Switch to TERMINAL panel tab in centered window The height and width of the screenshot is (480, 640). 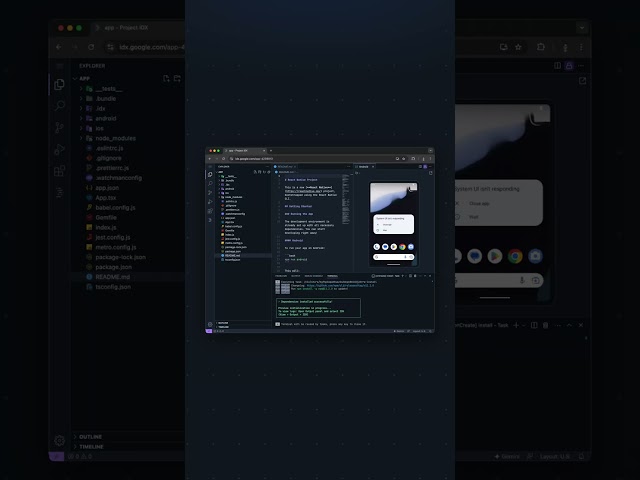coord(332,276)
